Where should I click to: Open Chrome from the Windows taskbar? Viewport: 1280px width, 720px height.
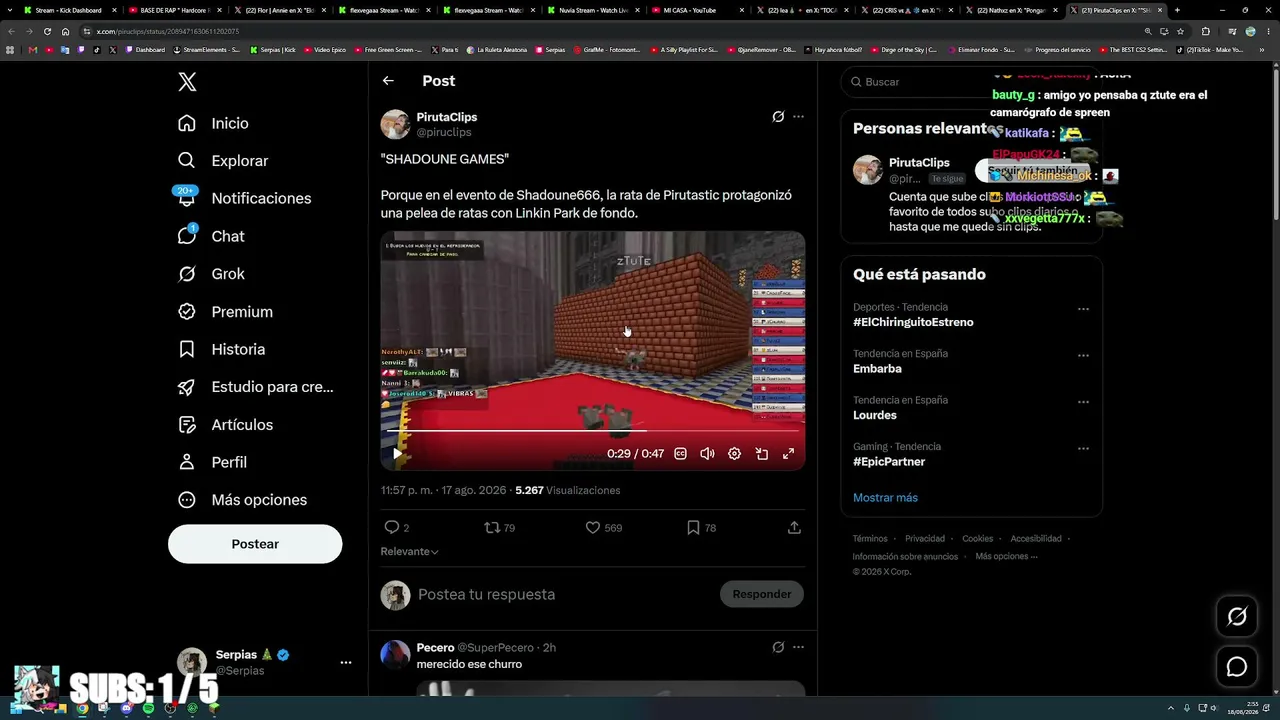point(82,708)
